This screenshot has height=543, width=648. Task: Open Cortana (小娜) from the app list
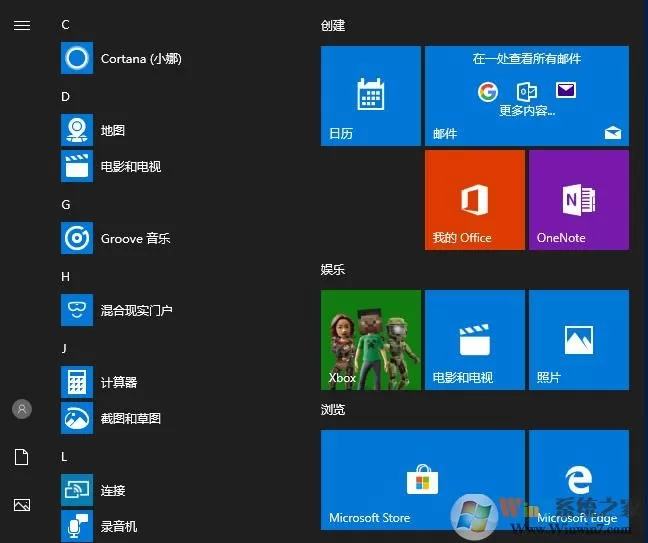122,58
